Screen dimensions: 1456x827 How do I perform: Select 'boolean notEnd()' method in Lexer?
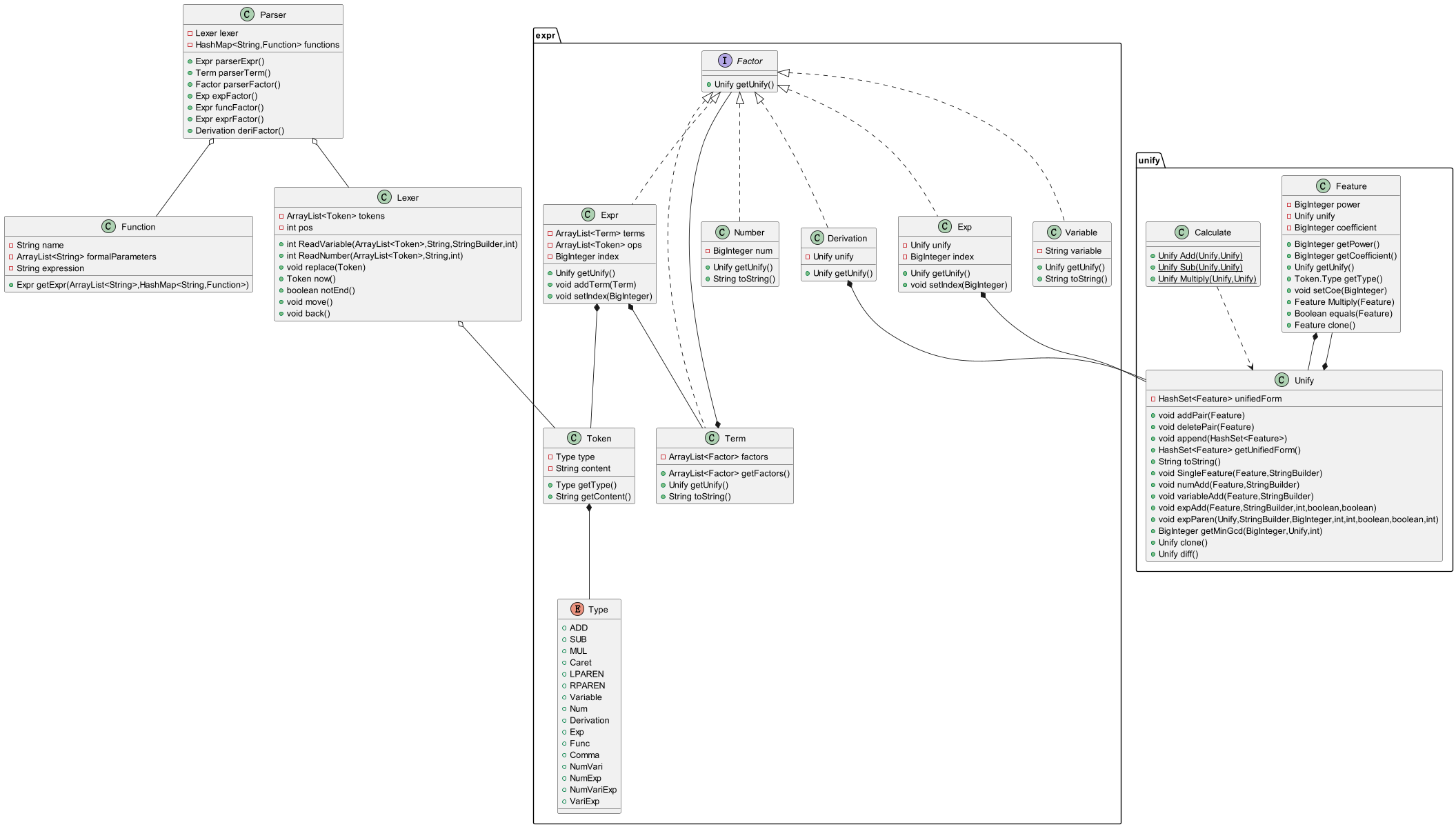point(321,290)
